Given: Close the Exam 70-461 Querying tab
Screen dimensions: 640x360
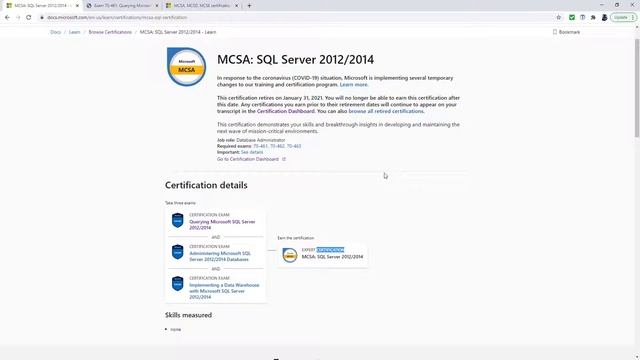Looking at the screenshot, I should 157,6.
